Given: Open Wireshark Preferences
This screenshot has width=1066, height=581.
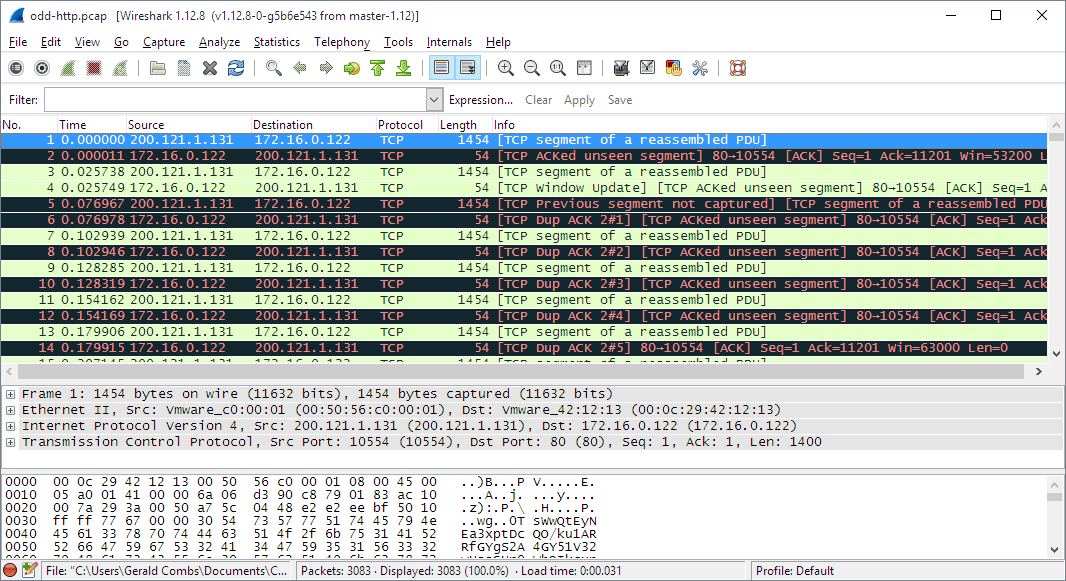Looking at the screenshot, I should coord(698,67).
